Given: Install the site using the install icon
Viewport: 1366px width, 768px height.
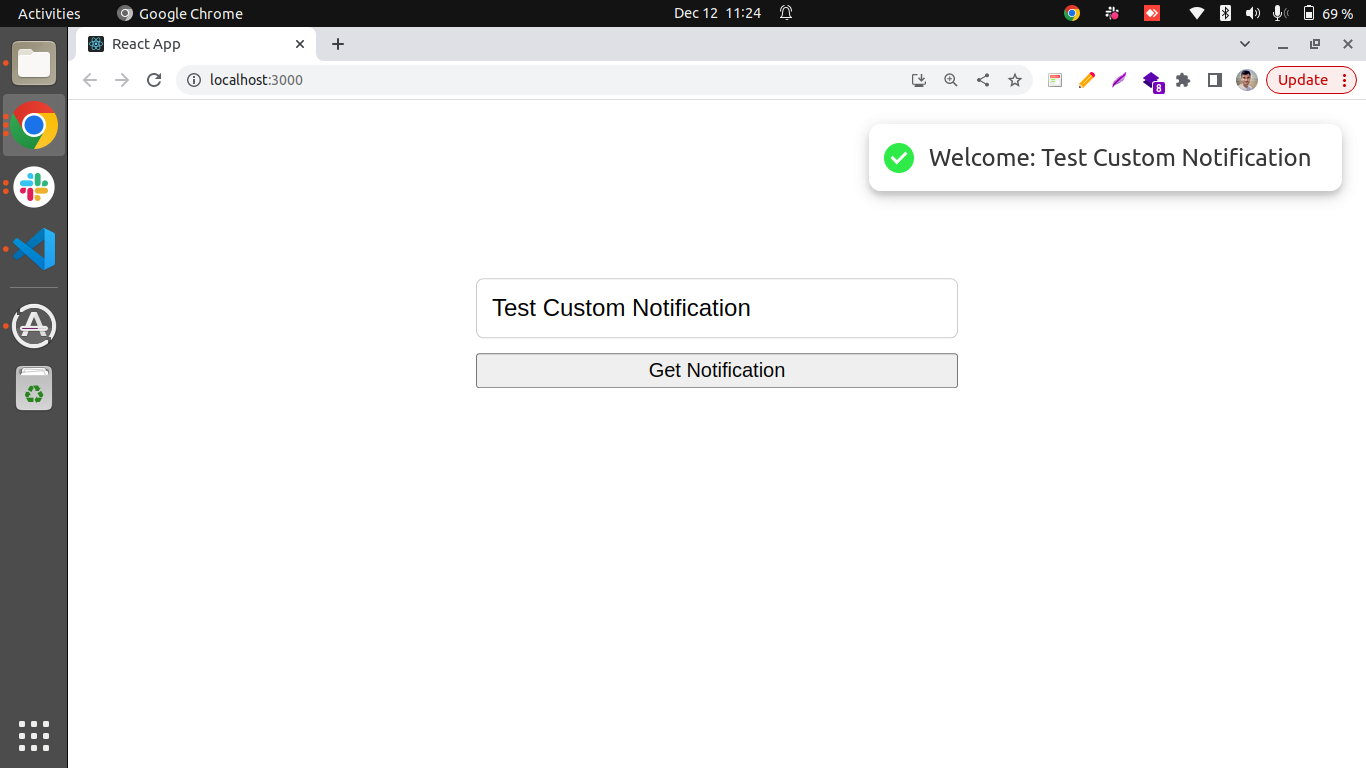Looking at the screenshot, I should point(919,80).
